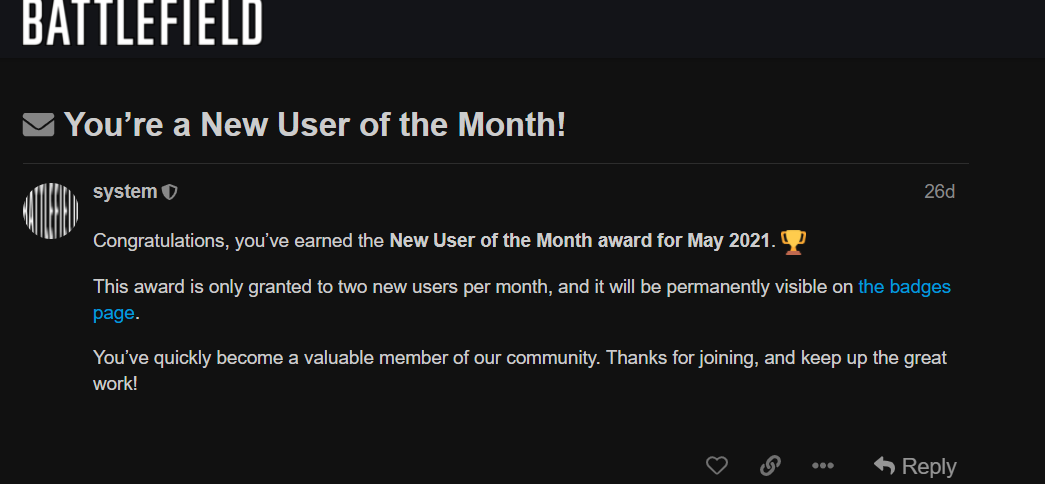Click the curved reply arrow icon
Screen dimensions: 1045x484
tap(884, 465)
